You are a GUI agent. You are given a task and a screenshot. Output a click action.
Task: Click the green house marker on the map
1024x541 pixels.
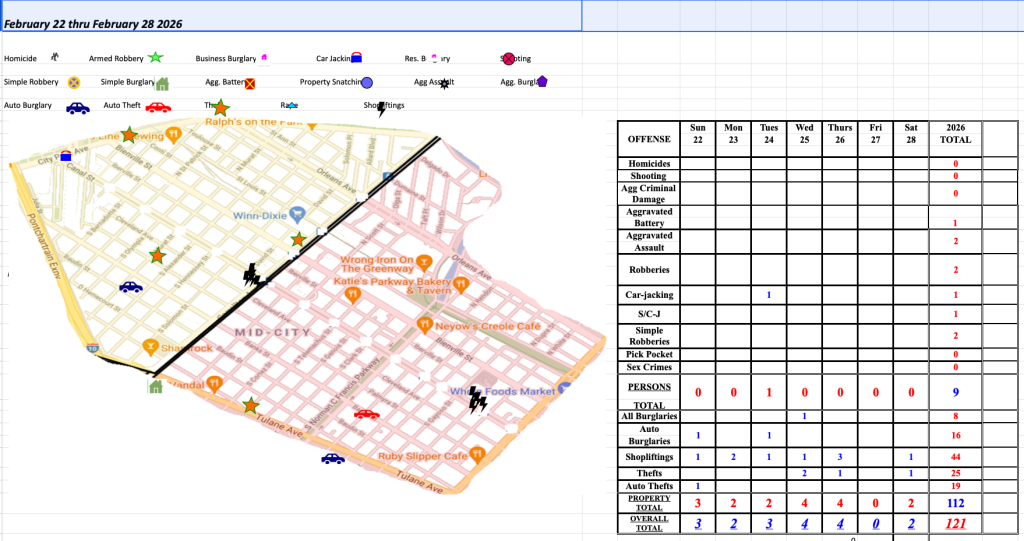point(155,386)
